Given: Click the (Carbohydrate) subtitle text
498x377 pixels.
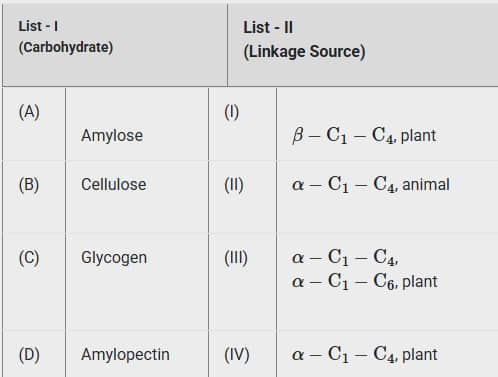Looking at the screenshot, I should (x=66, y=47).
